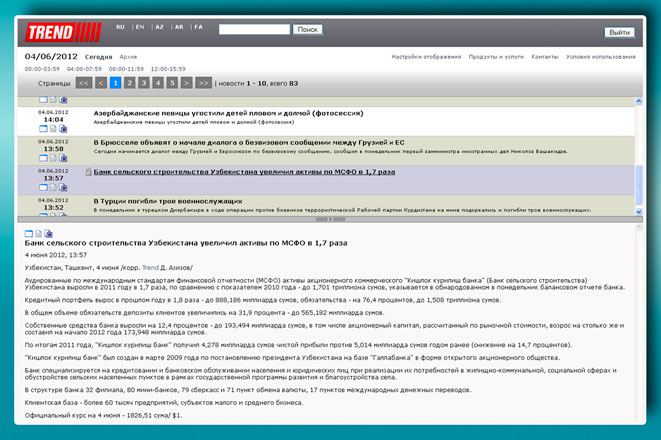
Task: Click the window icon above the article title
Action: (x=29, y=233)
